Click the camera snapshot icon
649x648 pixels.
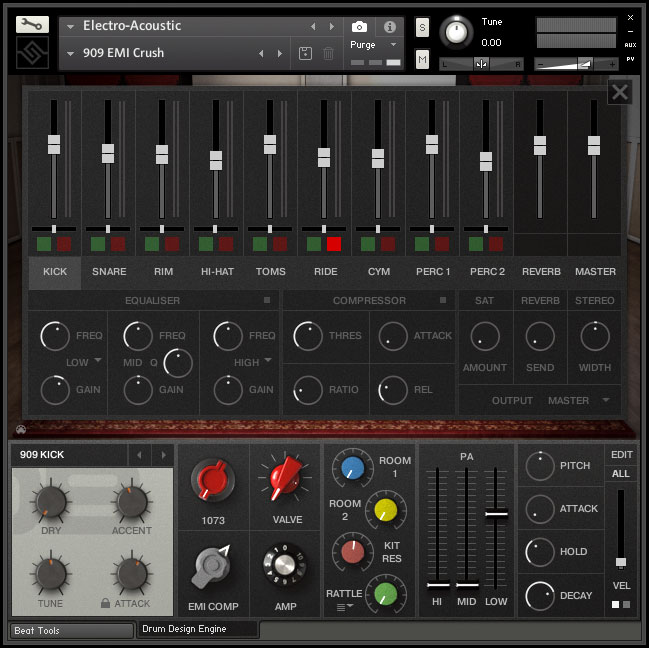pyautogui.click(x=360, y=26)
